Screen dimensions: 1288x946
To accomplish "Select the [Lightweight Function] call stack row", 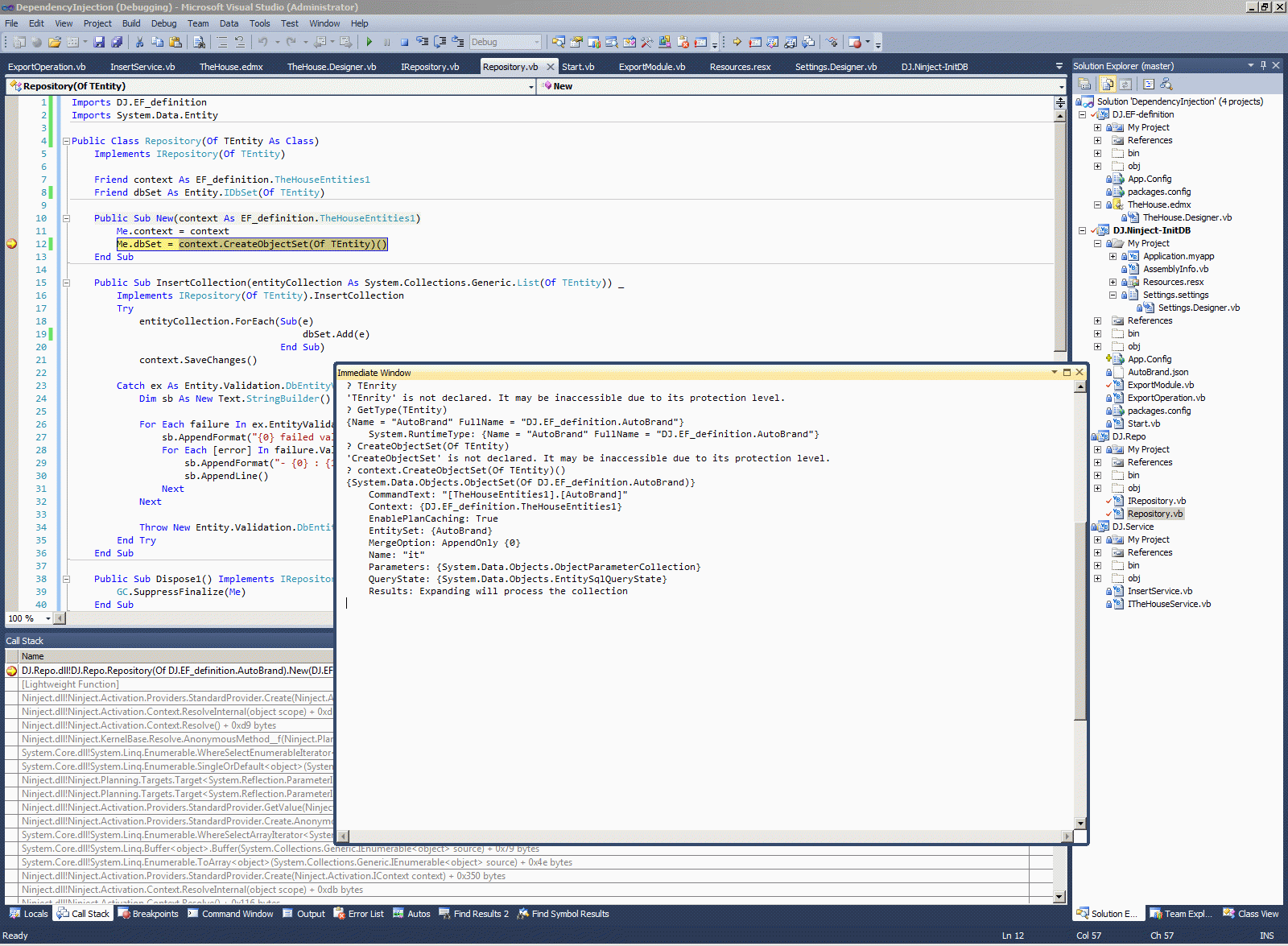I will click(169, 684).
